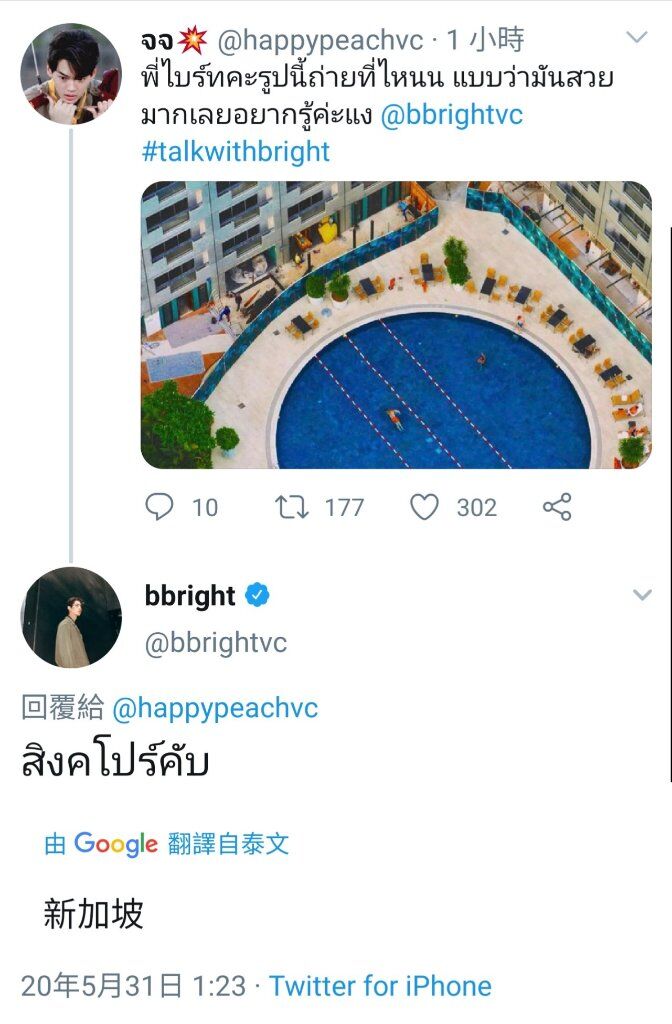Open the #talkwithbright hashtag
Screen dimensions: 672x1024
pos(235,151)
